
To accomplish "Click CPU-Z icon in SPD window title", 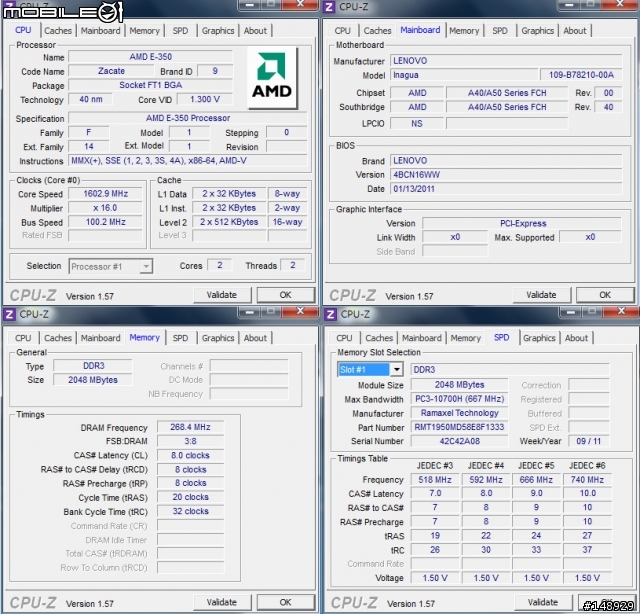I will pos(330,314).
